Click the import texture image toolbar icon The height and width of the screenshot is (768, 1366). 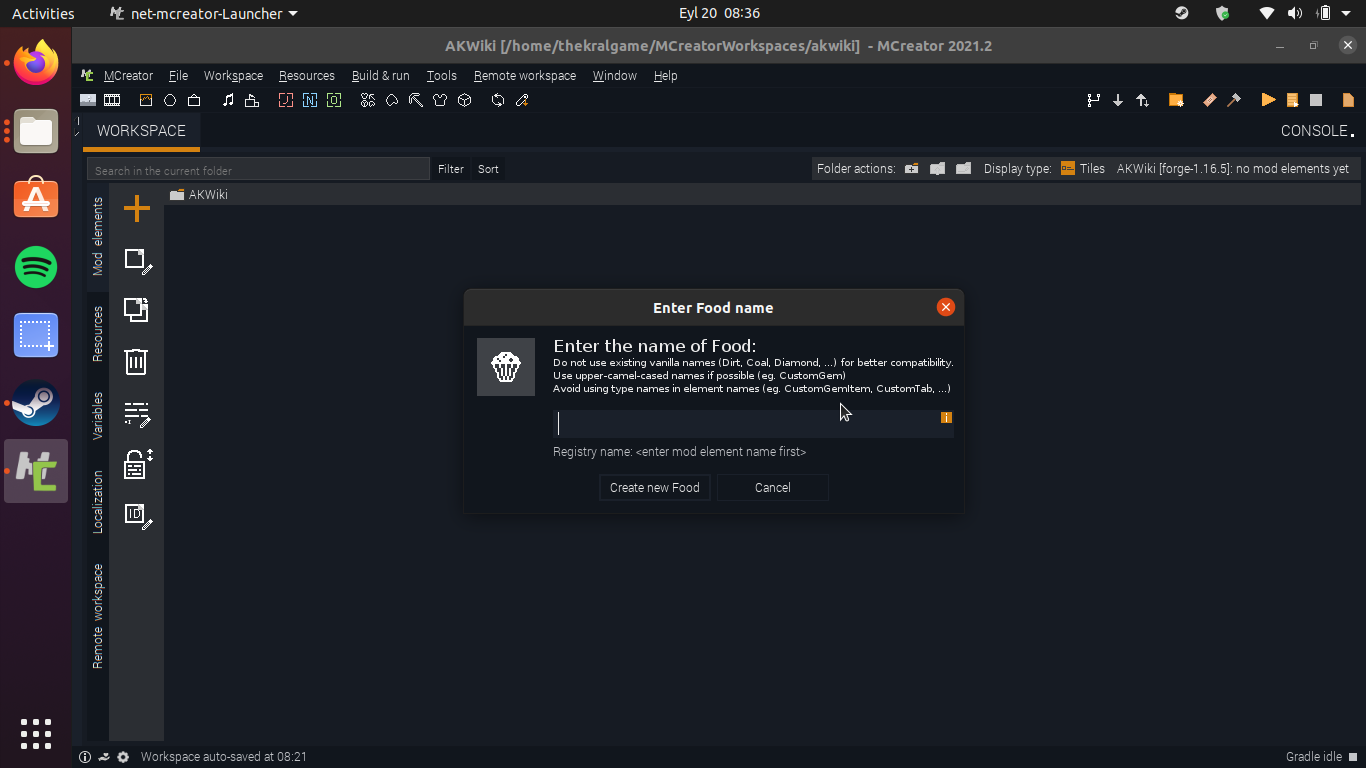tap(88, 100)
